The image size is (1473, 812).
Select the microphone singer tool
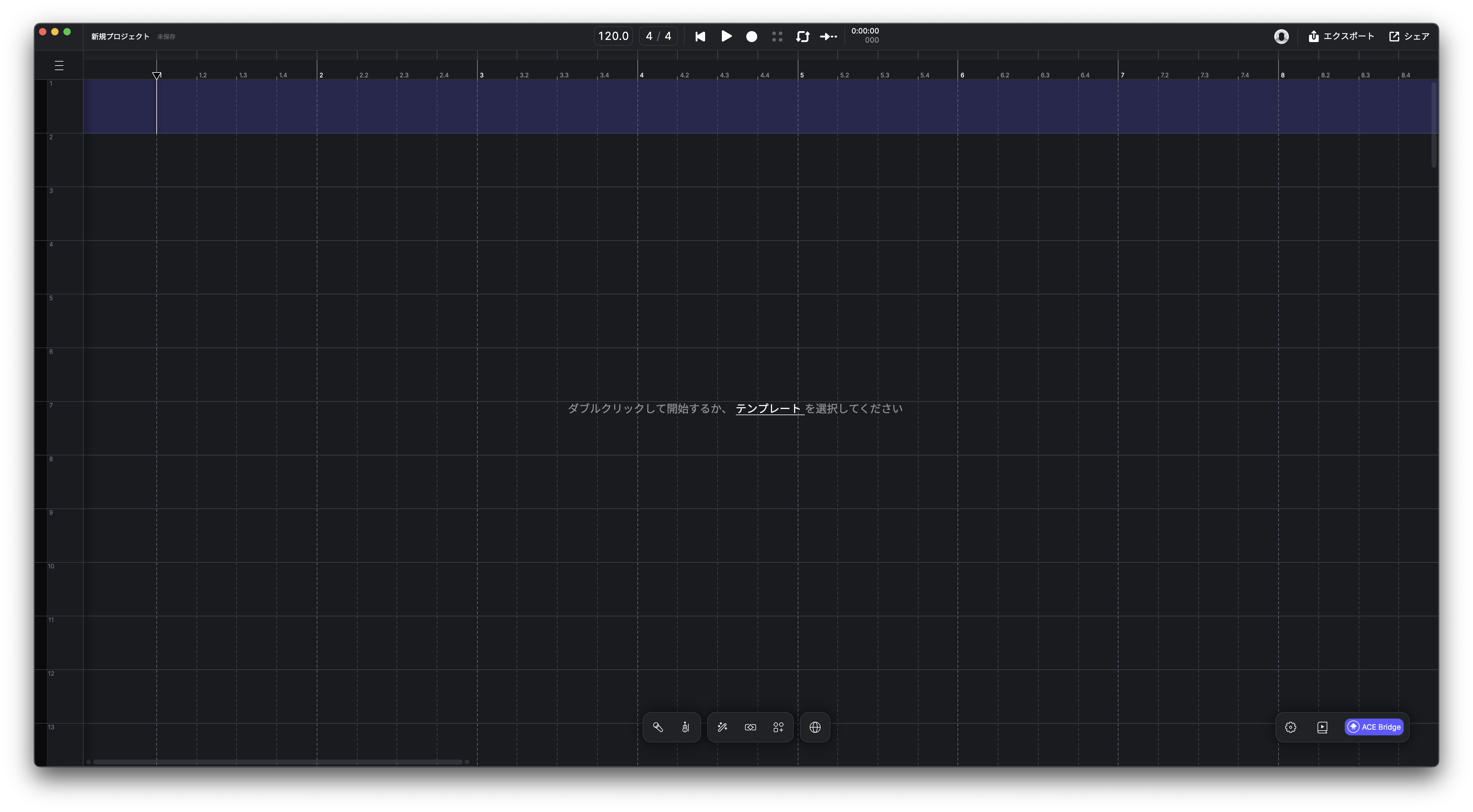click(x=658, y=727)
